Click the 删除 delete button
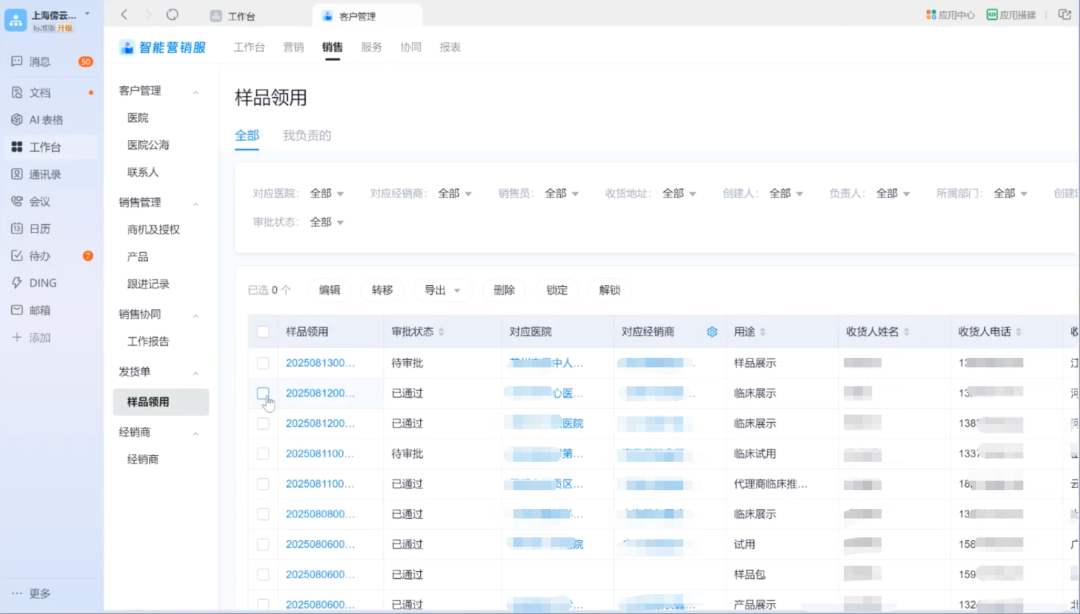Image resolution: width=1080 pixels, height=614 pixels. (504, 290)
